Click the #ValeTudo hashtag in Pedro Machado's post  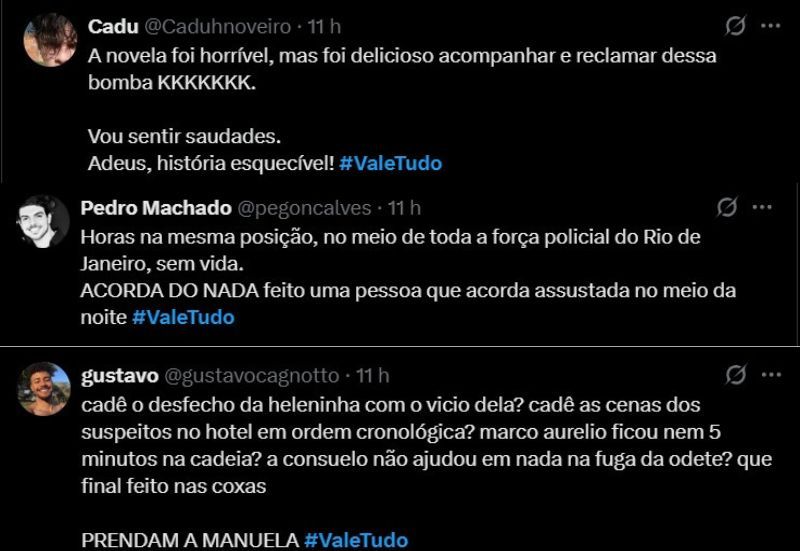[x=183, y=318]
